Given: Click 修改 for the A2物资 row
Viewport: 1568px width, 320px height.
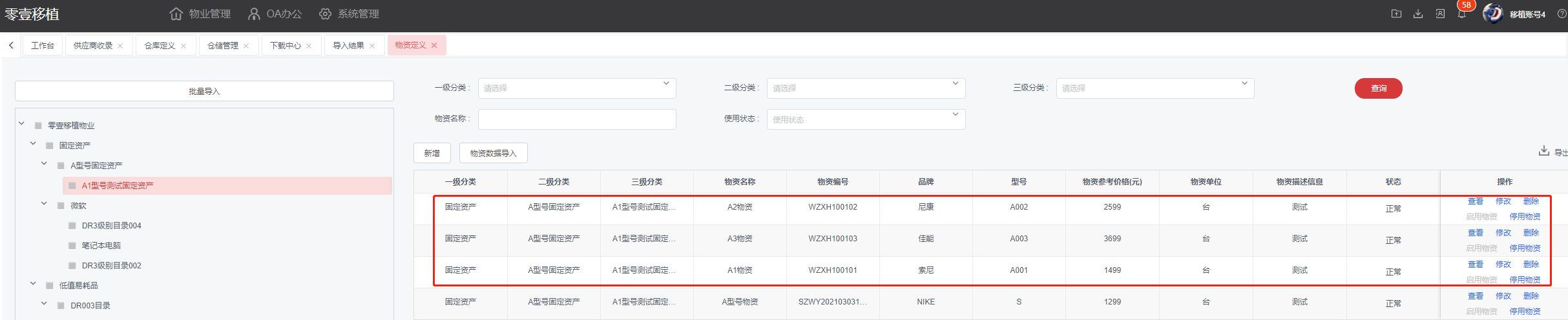Looking at the screenshot, I should click(1503, 201).
